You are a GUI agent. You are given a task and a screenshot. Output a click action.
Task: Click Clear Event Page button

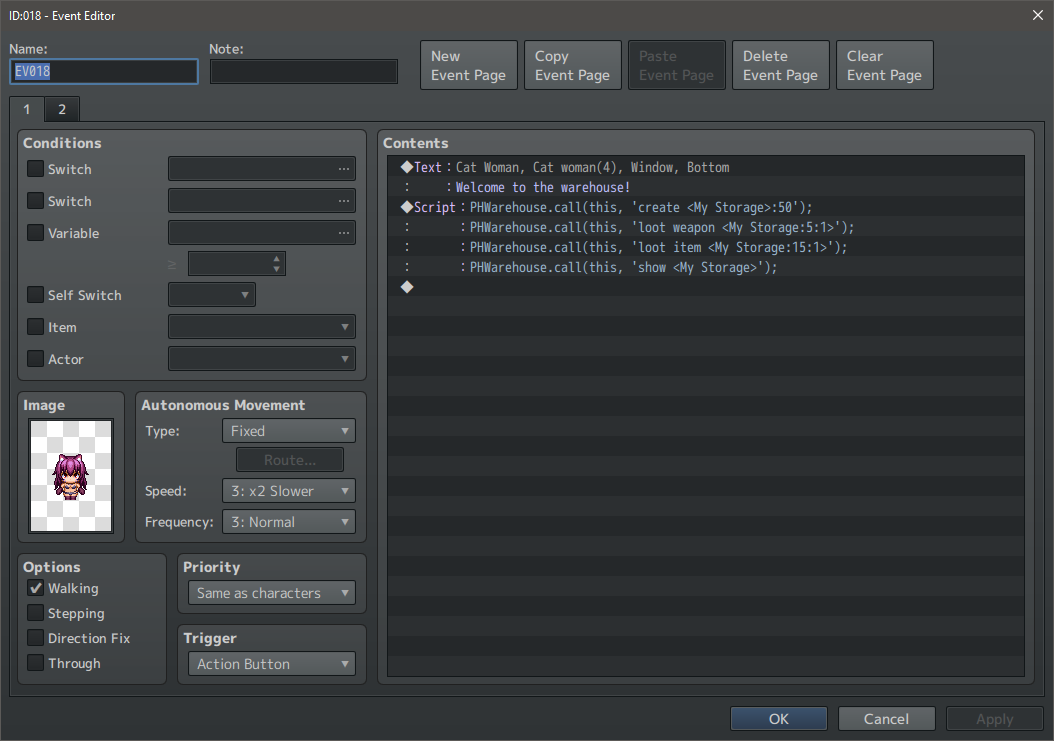pyautogui.click(x=885, y=65)
